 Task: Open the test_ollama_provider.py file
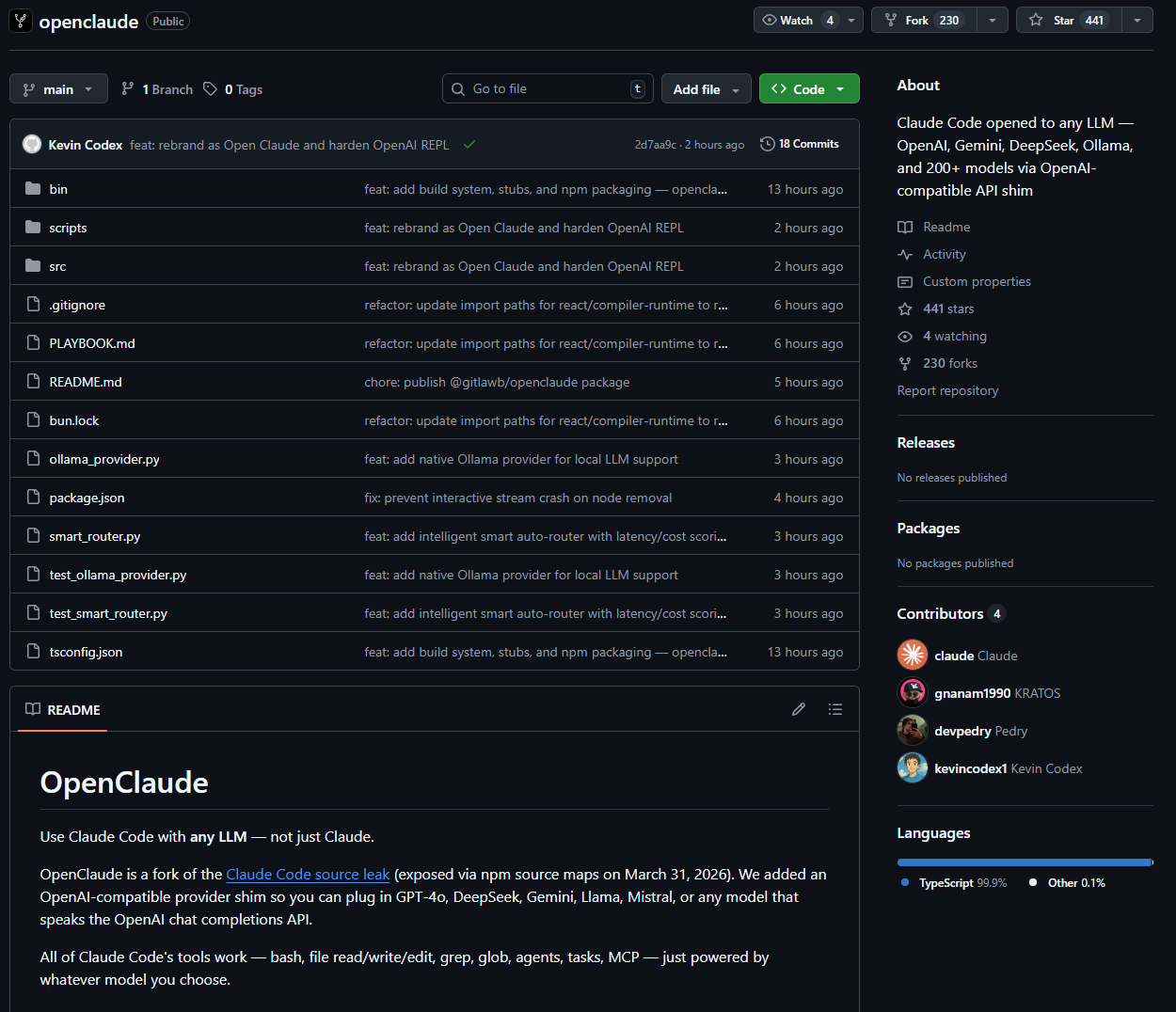pos(118,575)
